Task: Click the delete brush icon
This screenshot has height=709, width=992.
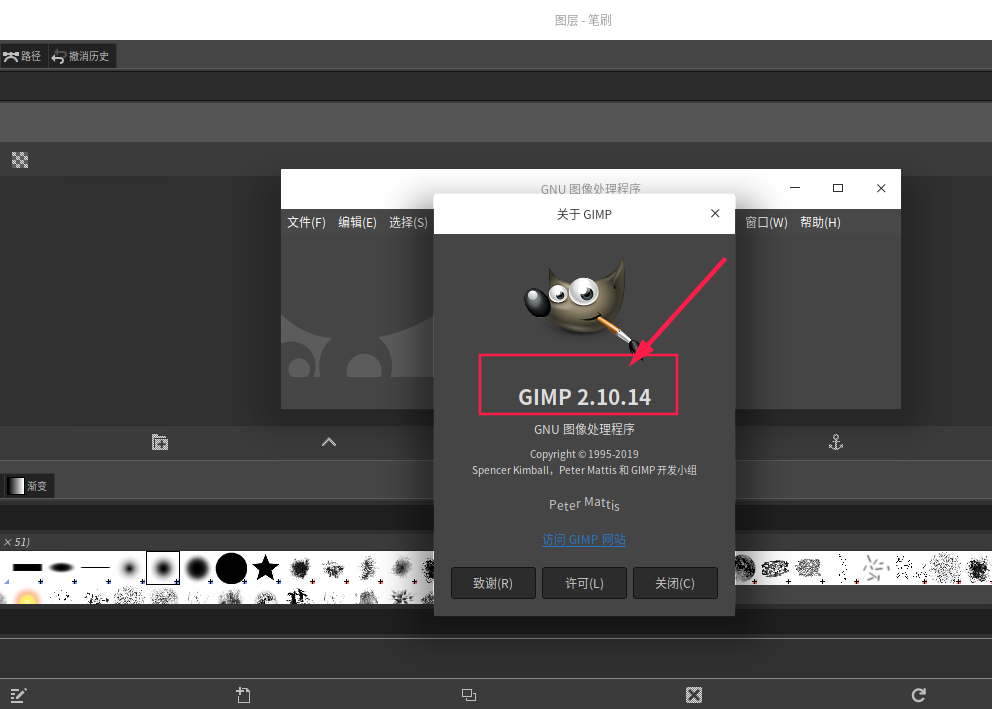Action: pos(694,695)
